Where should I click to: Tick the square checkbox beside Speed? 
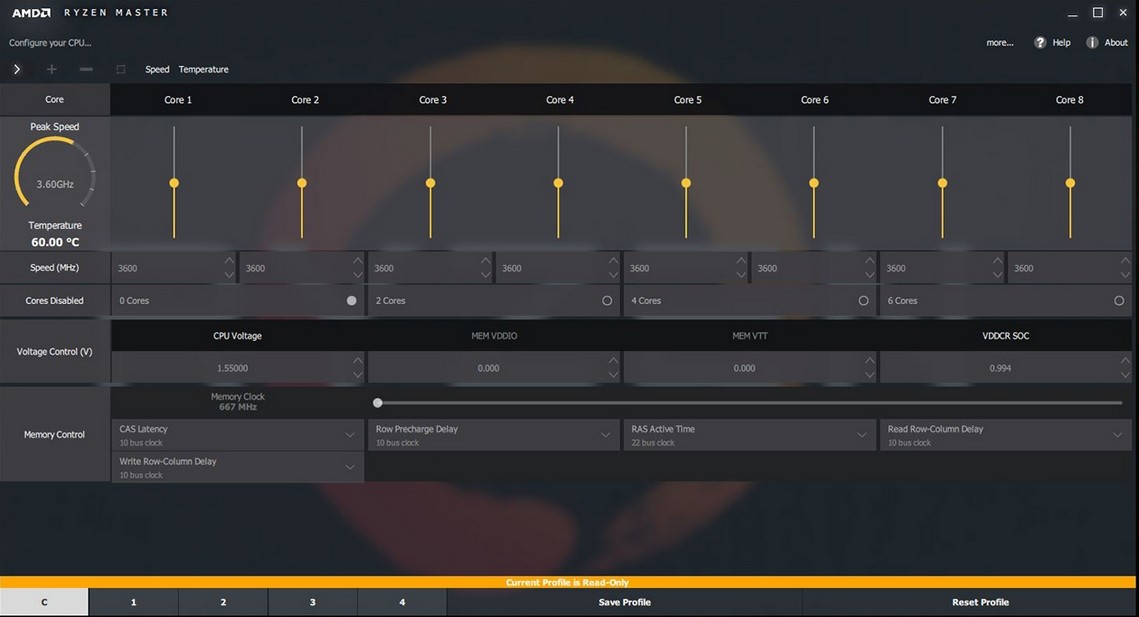click(121, 69)
